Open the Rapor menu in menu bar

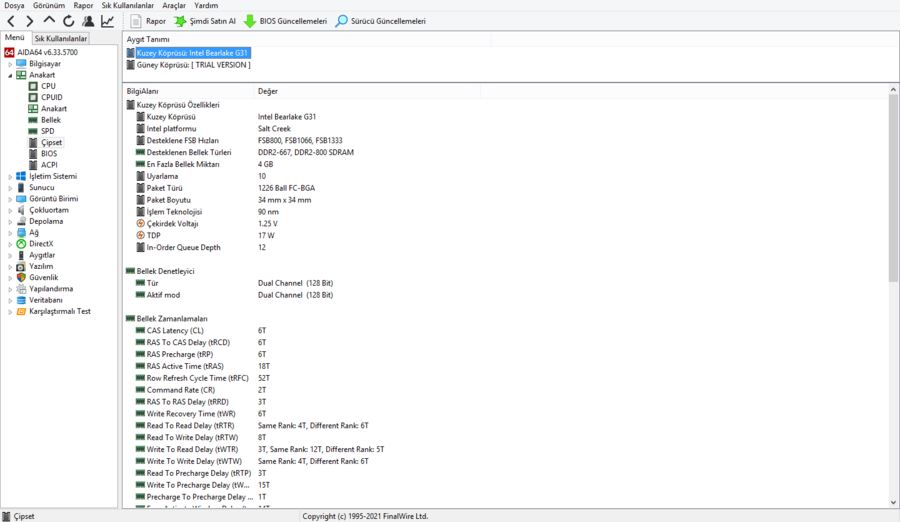point(83,5)
